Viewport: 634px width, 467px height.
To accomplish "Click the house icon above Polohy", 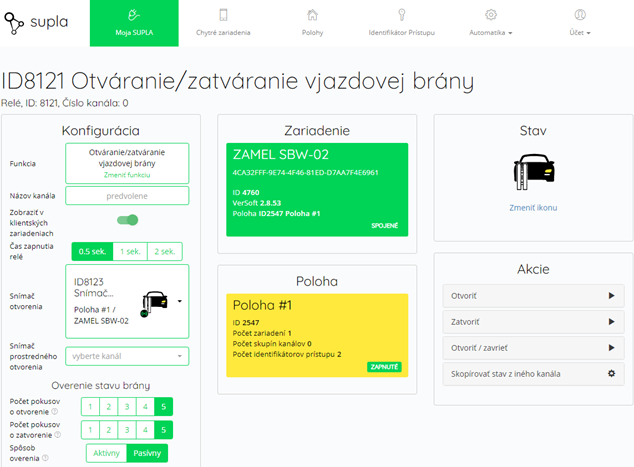I will (312, 15).
